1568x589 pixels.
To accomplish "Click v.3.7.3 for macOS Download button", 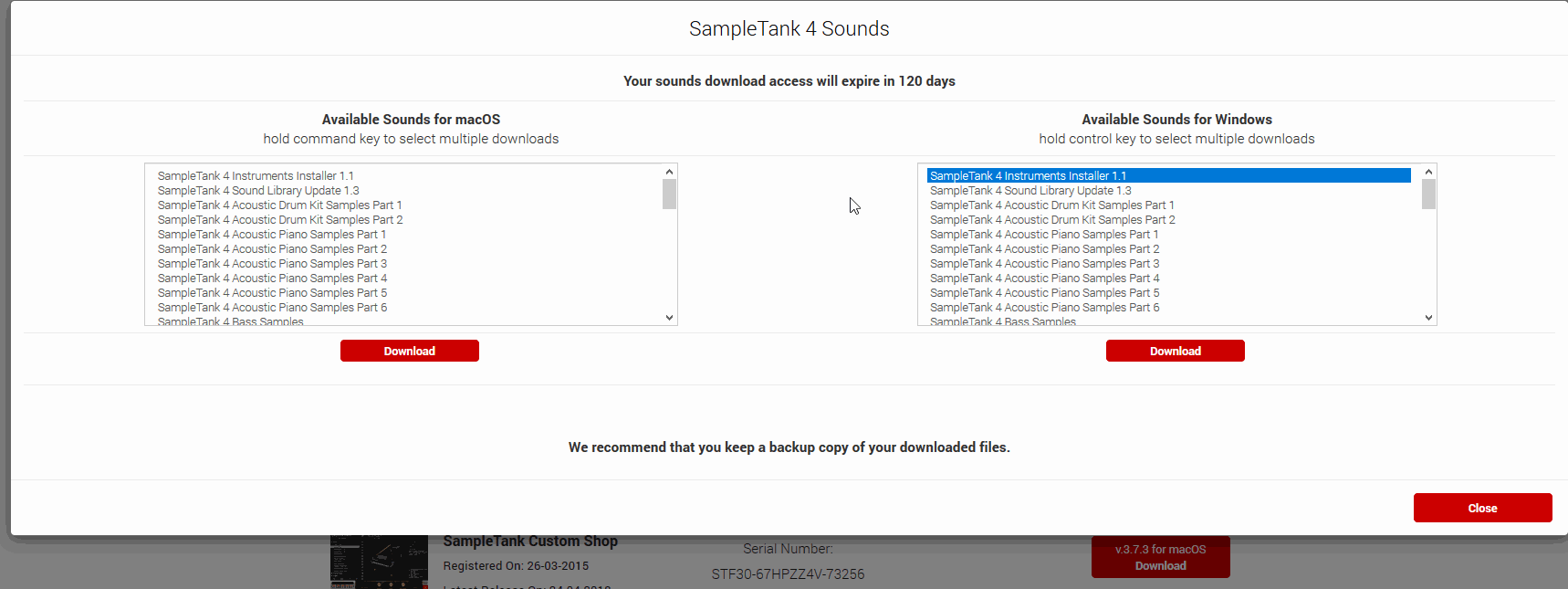I will [1160, 557].
